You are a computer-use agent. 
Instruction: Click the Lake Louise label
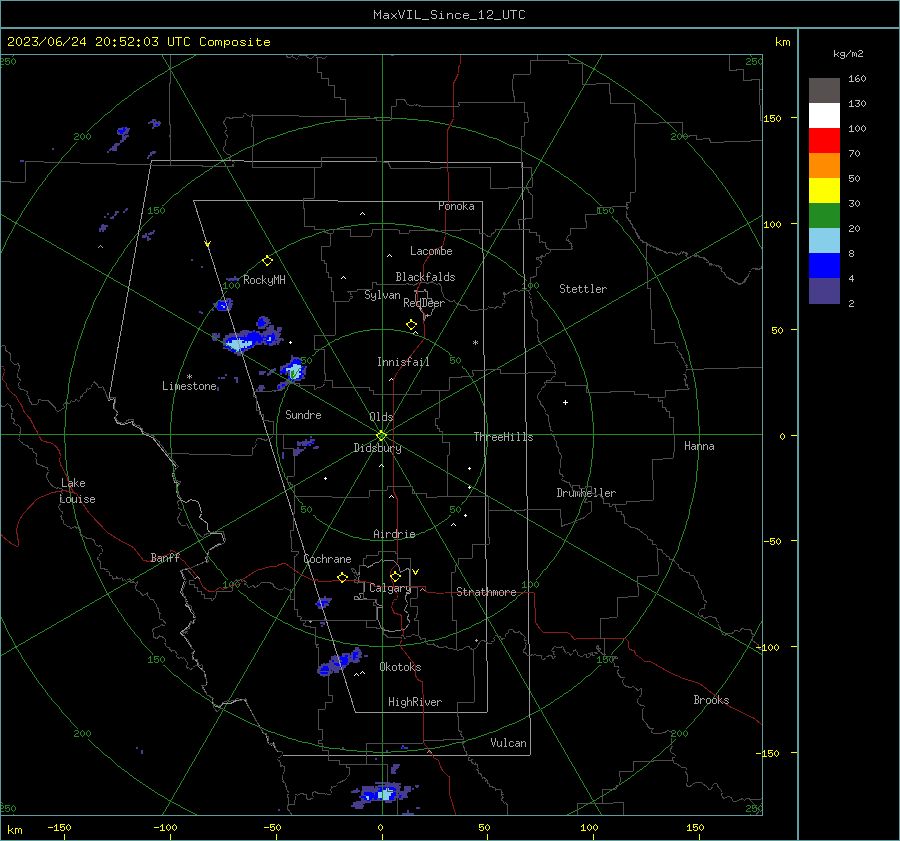77,491
